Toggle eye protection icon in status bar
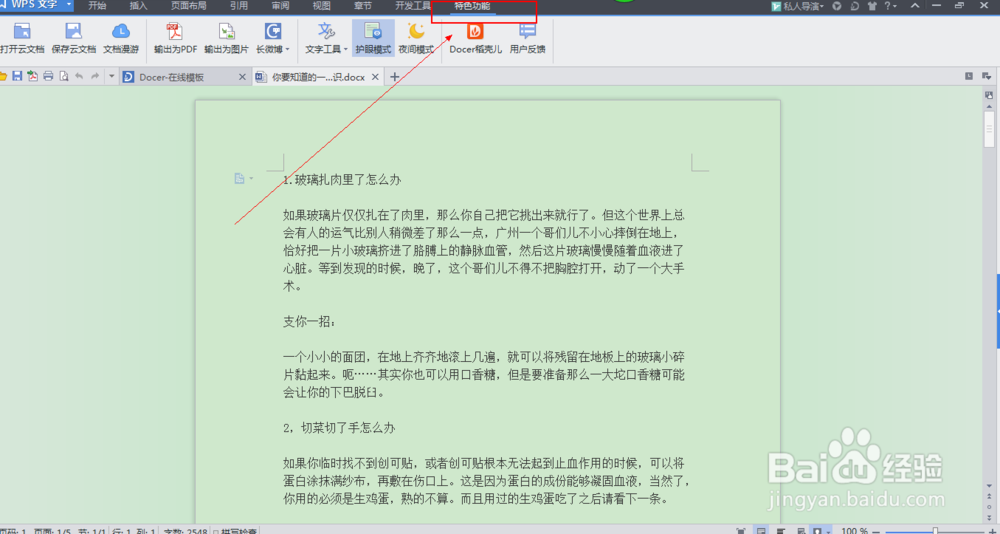Image resolution: width=1000 pixels, height=534 pixels. [818, 530]
